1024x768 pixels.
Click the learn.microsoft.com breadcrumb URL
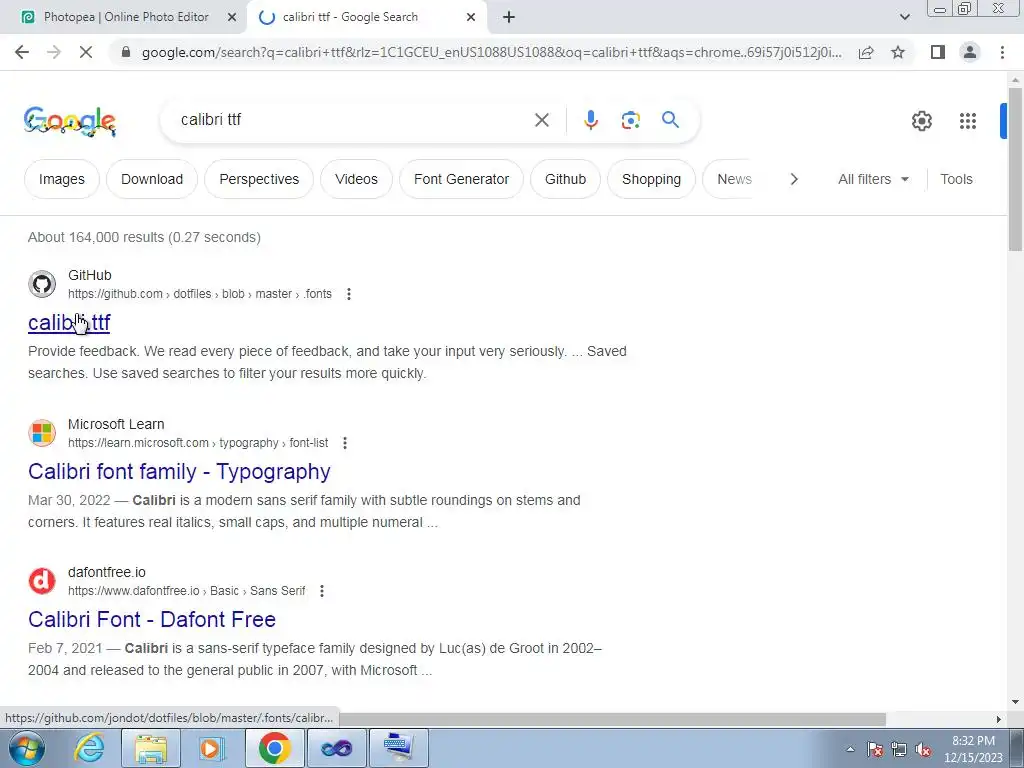(198, 443)
